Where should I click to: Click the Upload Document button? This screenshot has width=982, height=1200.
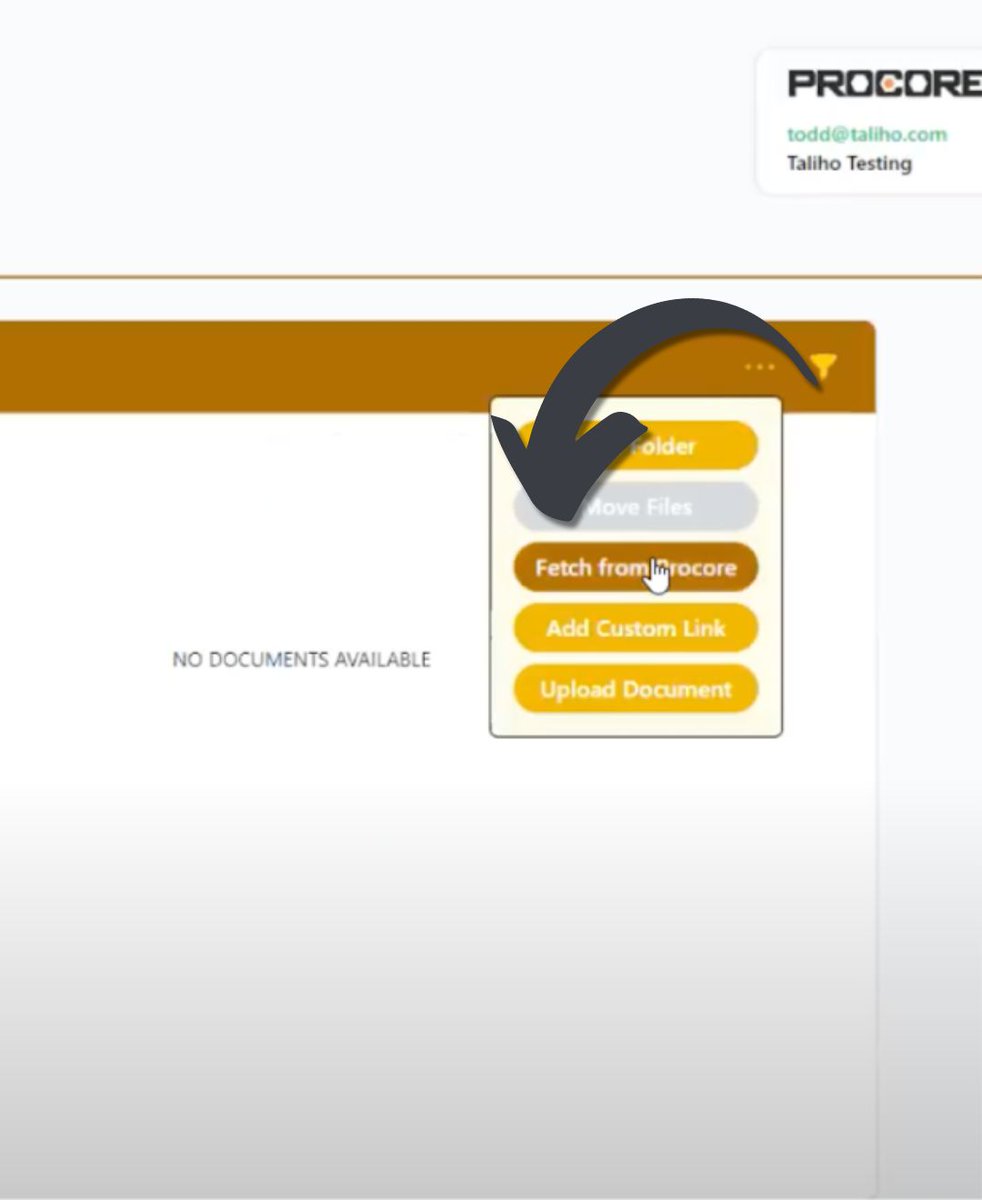pyautogui.click(x=635, y=689)
